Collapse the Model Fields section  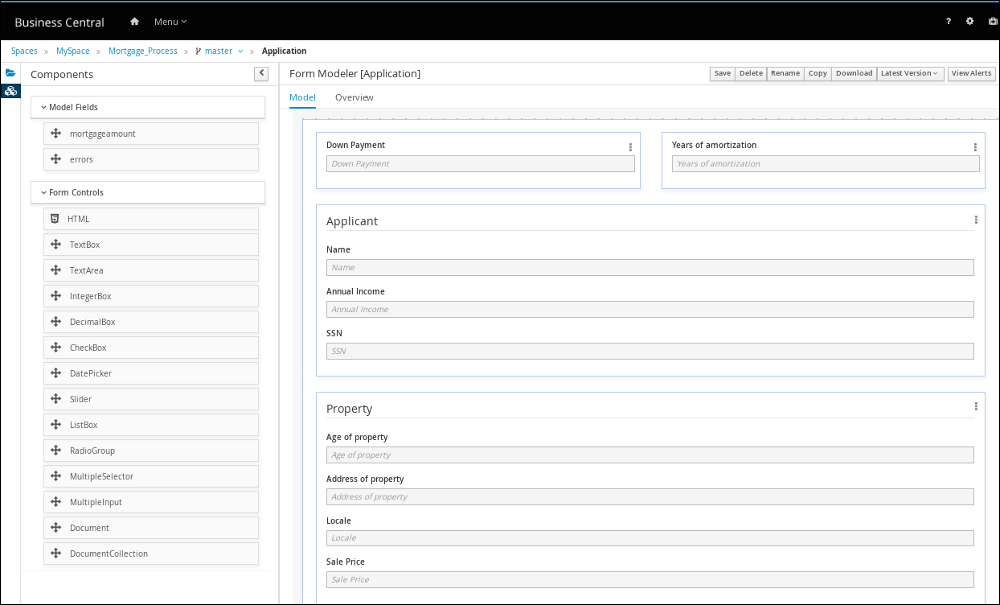click(44, 107)
